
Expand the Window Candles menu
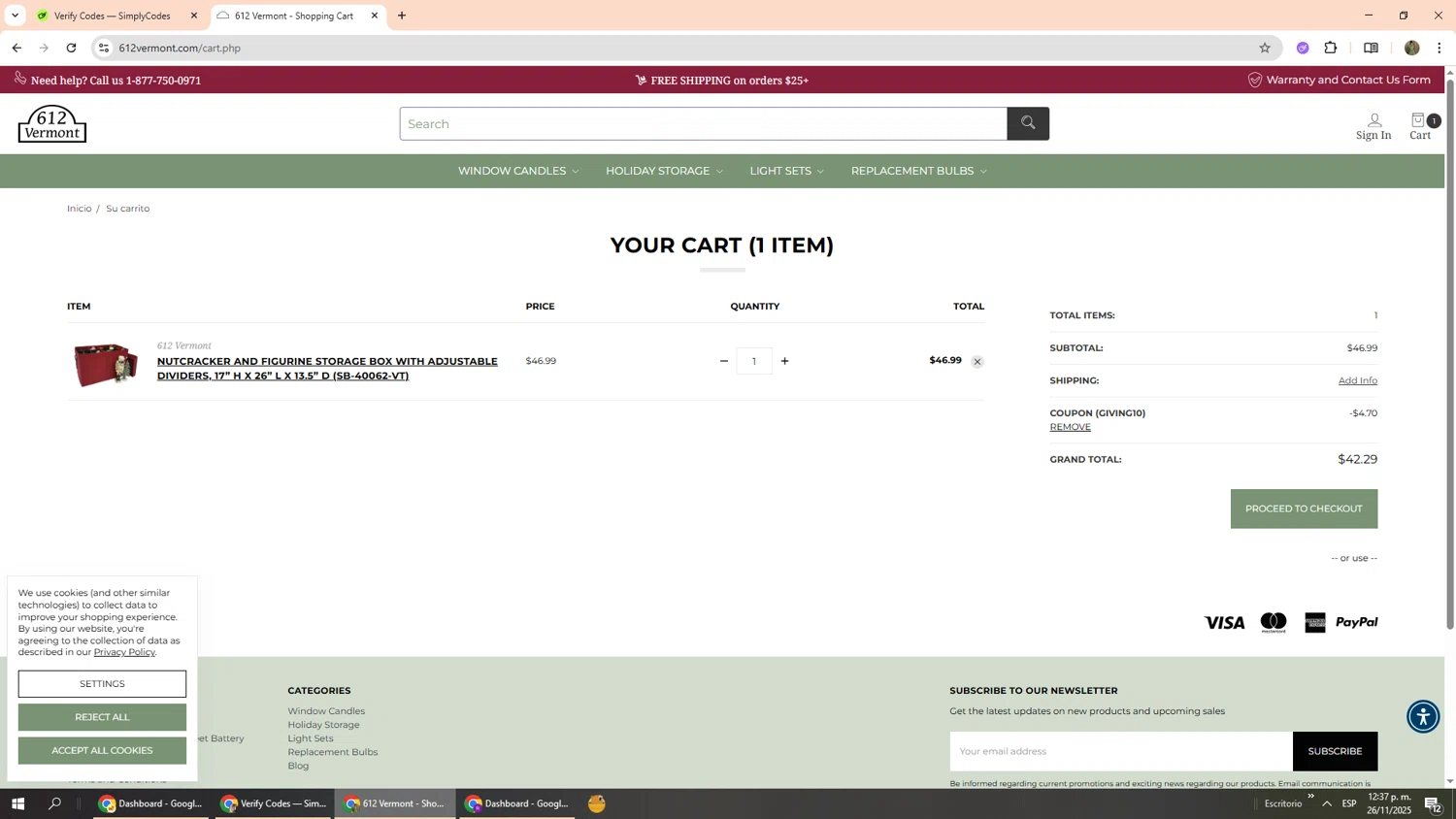pyautogui.click(x=518, y=171)
